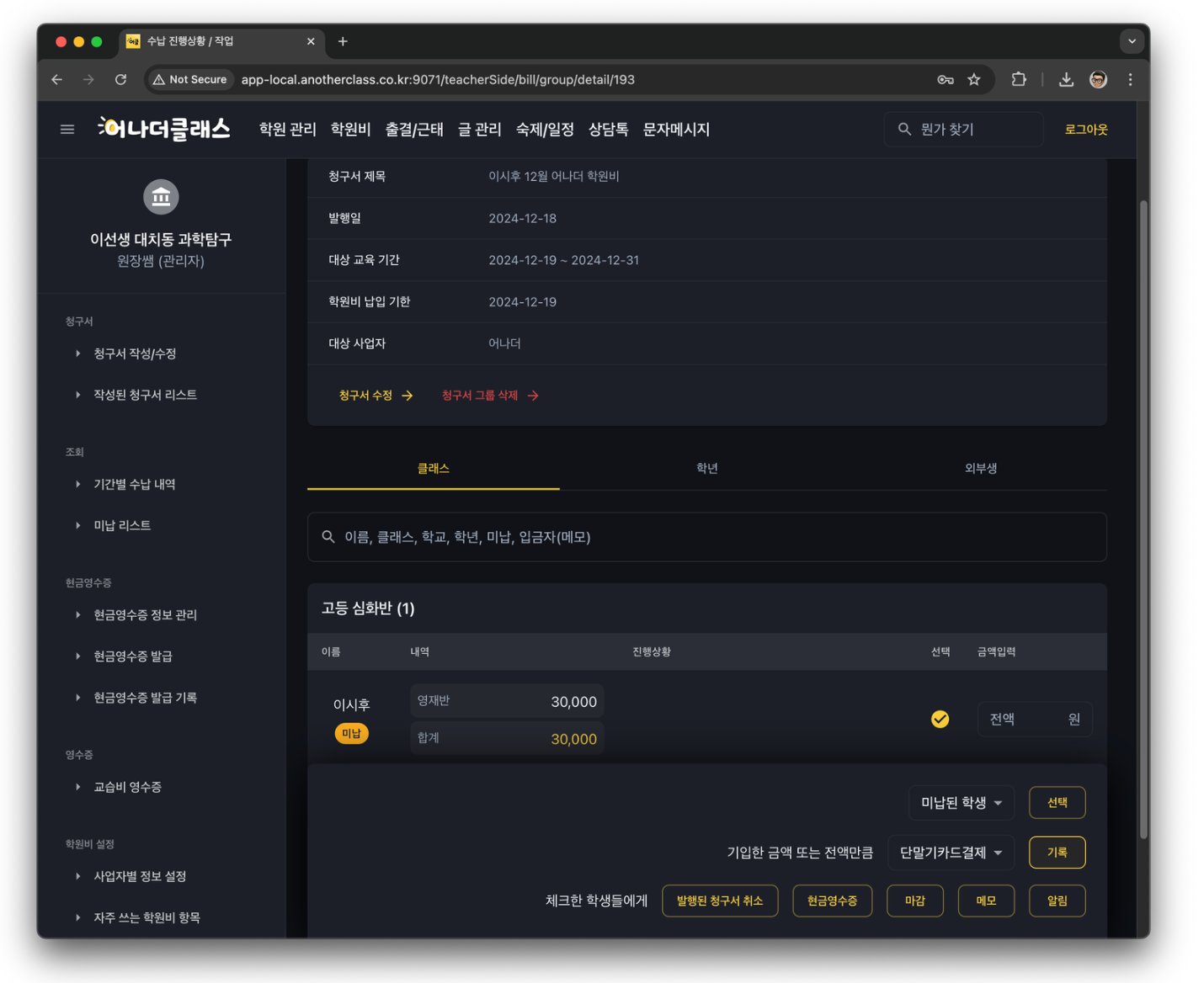Click the bank building academy icon

(x=161, y=197)
